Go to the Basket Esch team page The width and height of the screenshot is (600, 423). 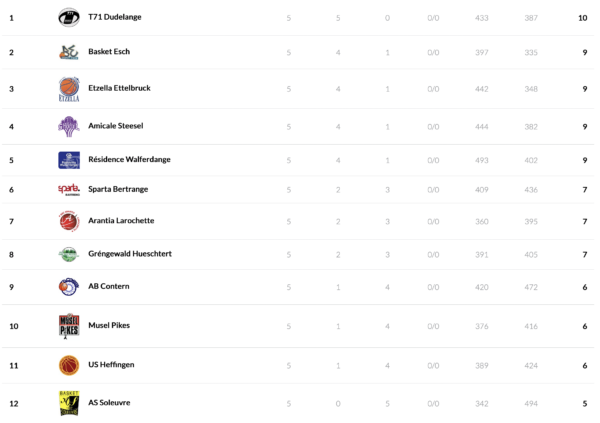pos(109,52)
